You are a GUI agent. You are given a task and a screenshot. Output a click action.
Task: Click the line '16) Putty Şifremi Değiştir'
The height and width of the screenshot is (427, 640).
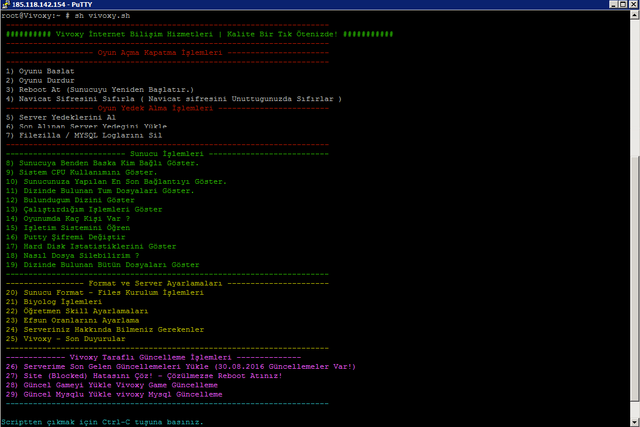coord(65,237)
